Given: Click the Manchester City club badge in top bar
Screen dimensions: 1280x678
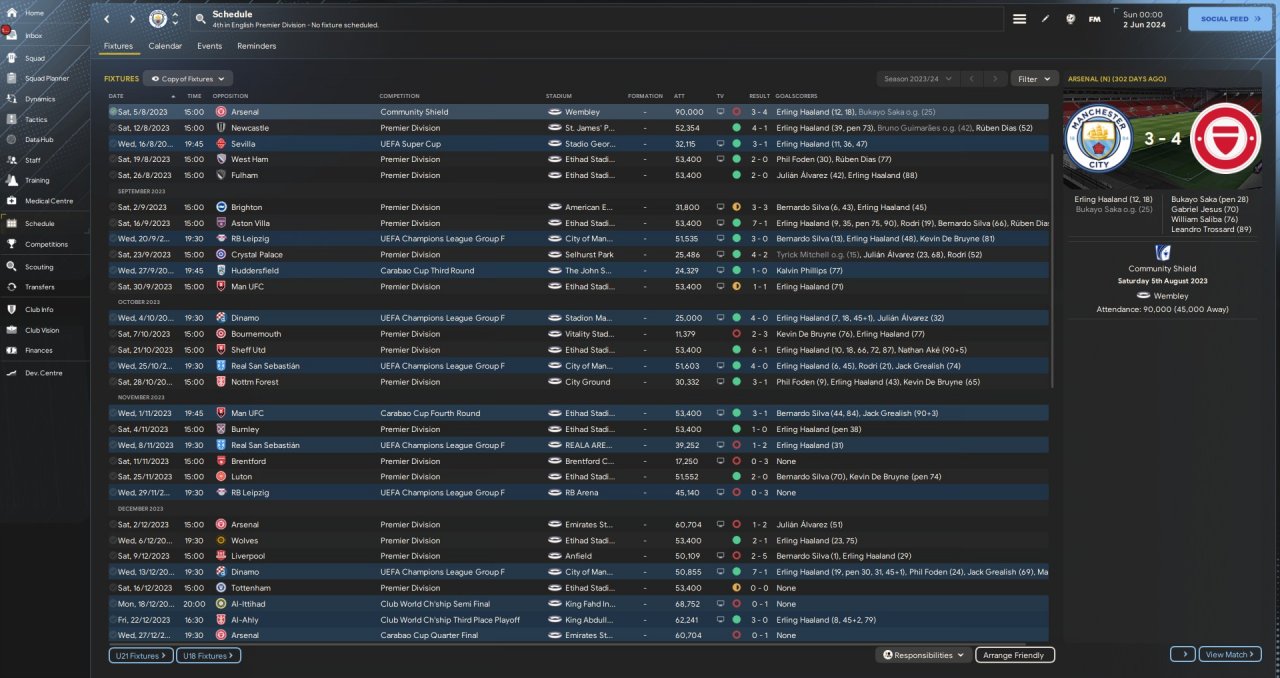Looking at the screenshot, I should pos(158,19).
